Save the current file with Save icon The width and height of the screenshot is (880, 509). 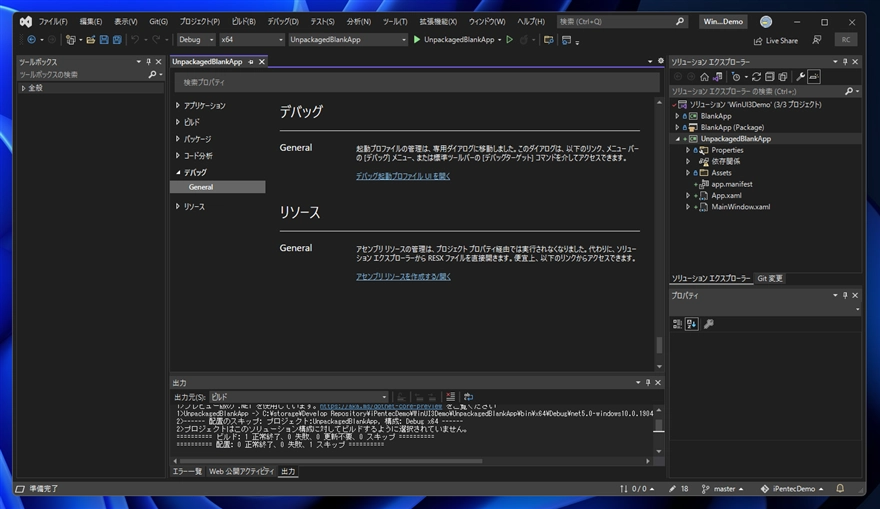(104, 39)
